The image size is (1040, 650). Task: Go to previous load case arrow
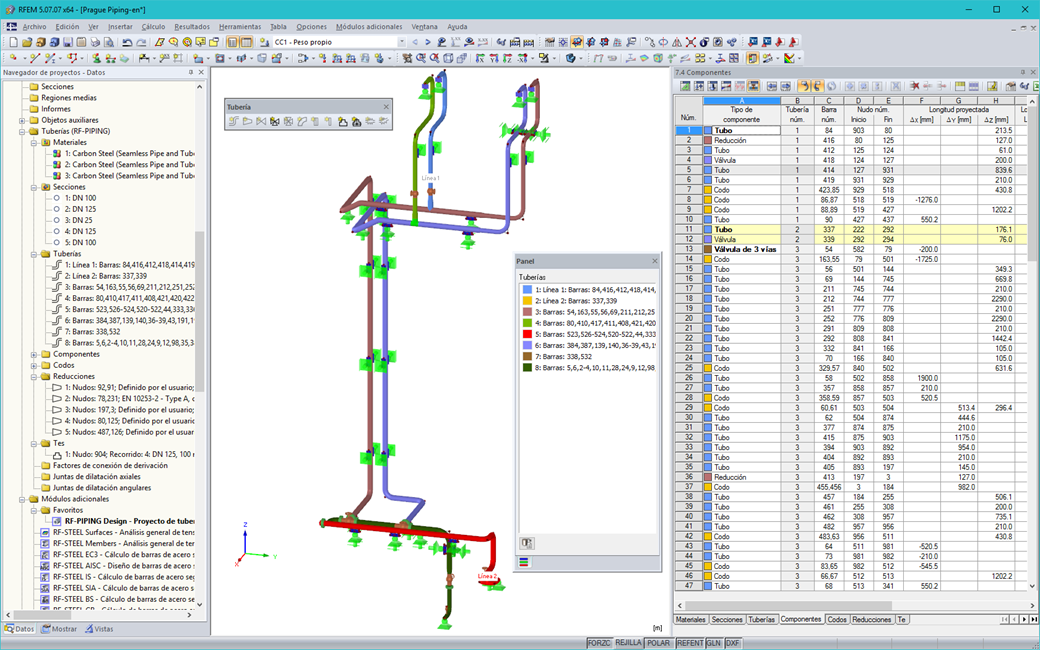click(x=415, y=42)
